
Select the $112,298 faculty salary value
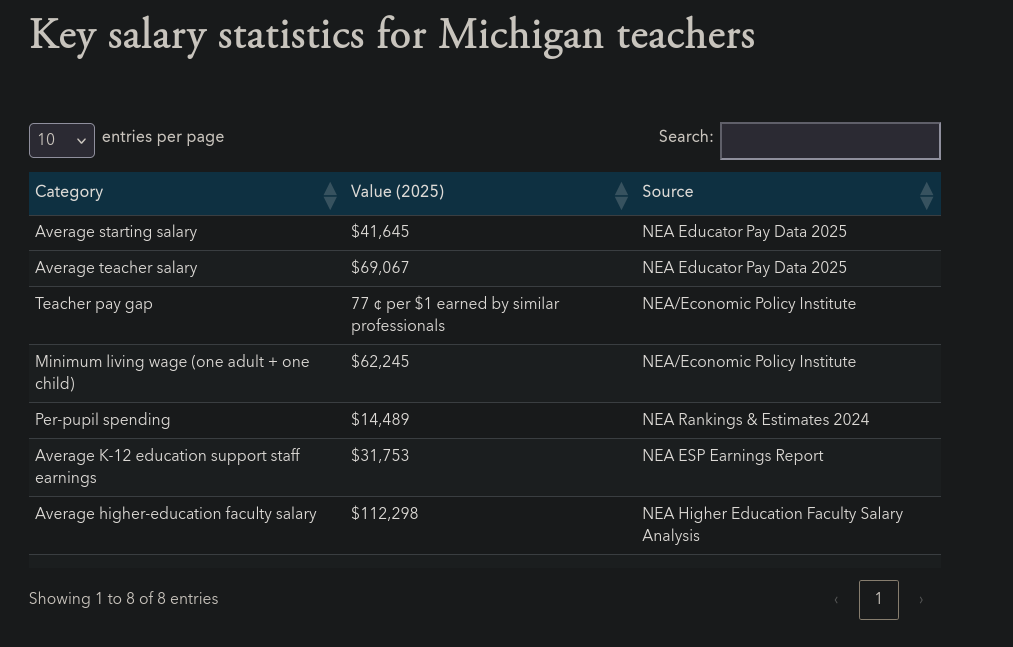click(384, 514)
